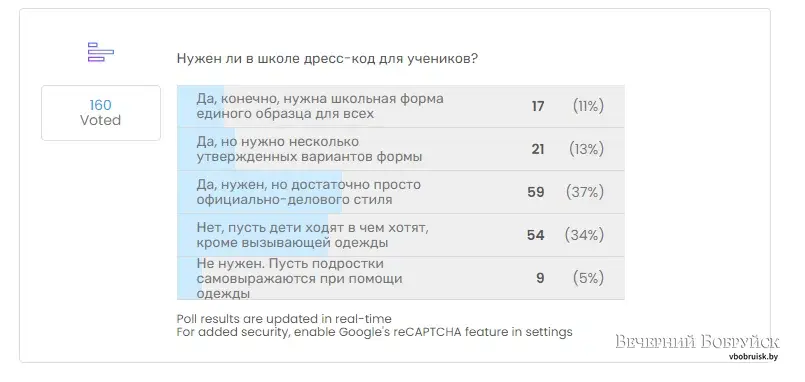Select 'официально-делового стиля' answer row
This screenshot has height=382, width=805.
point(400,192)
